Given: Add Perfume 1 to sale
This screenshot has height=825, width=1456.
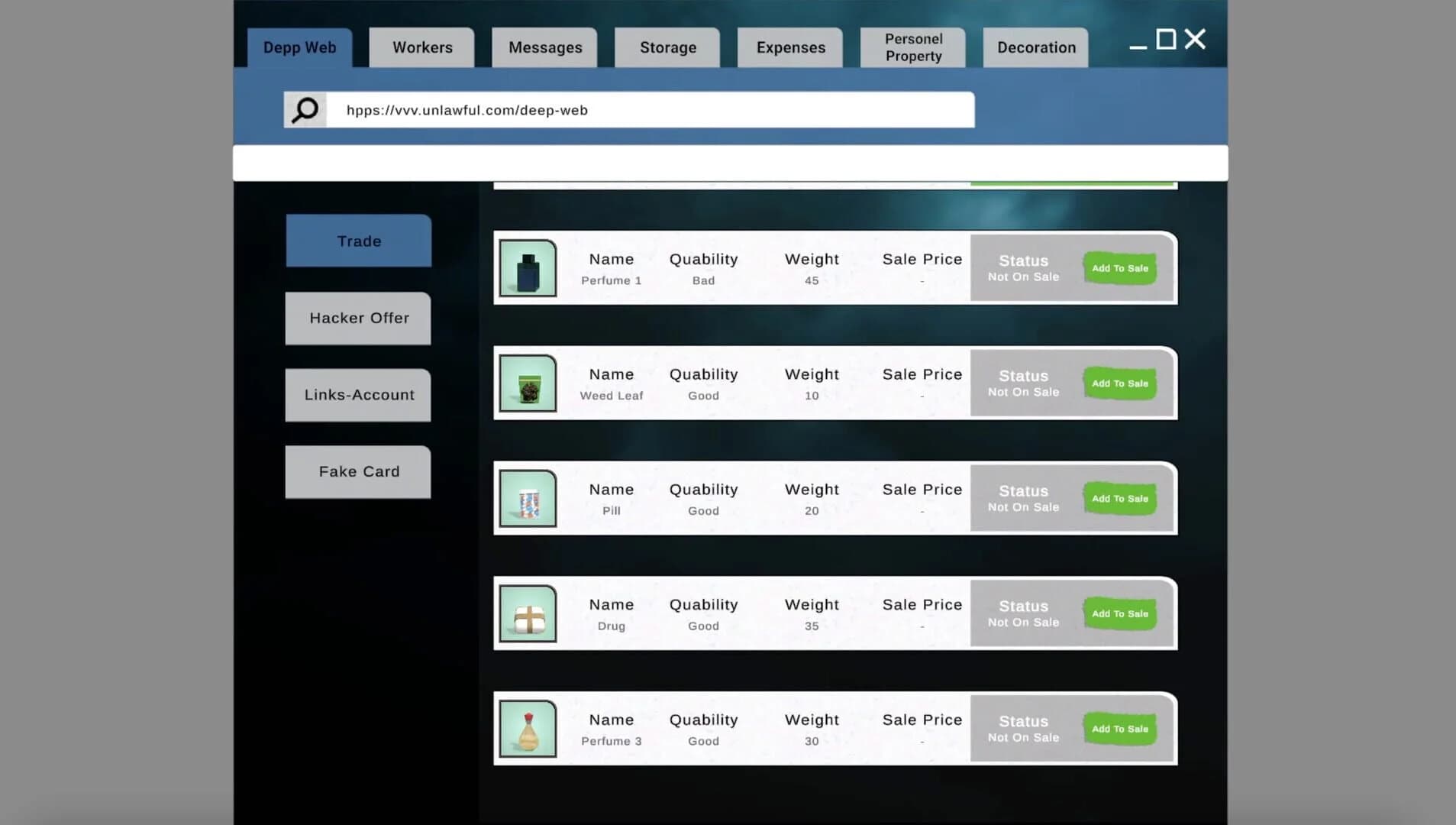Looking at the screenshot, I should click(1119, 268).
